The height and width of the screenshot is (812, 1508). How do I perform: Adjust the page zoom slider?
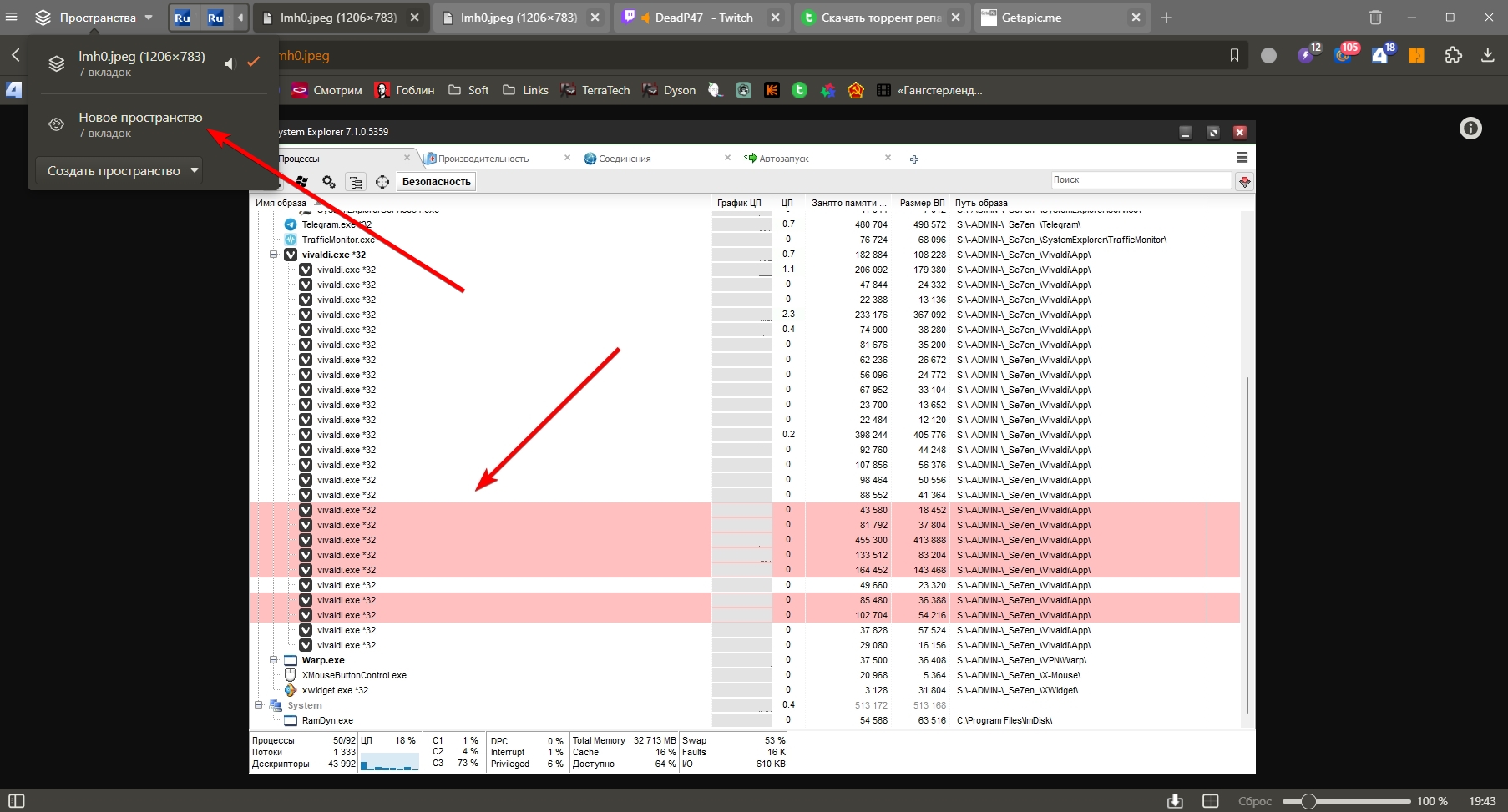(1308, 801)
